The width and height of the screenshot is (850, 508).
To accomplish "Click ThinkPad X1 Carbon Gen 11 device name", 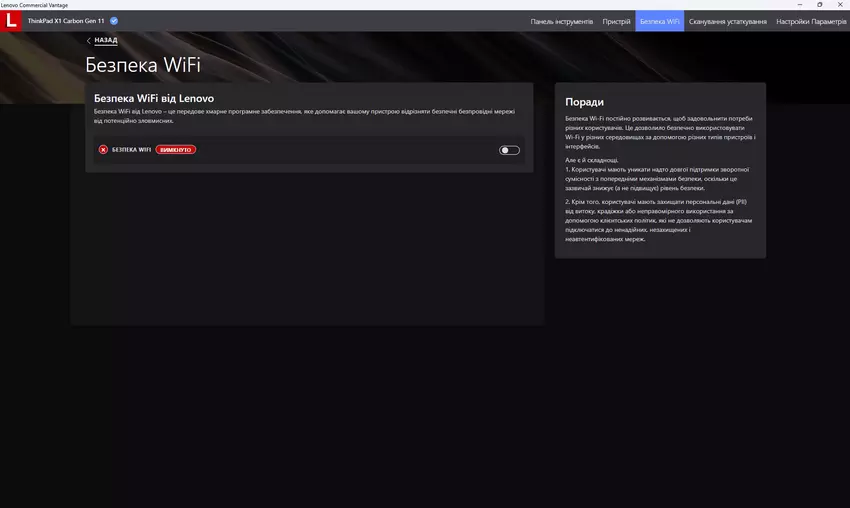I will (x=66, y=21).
